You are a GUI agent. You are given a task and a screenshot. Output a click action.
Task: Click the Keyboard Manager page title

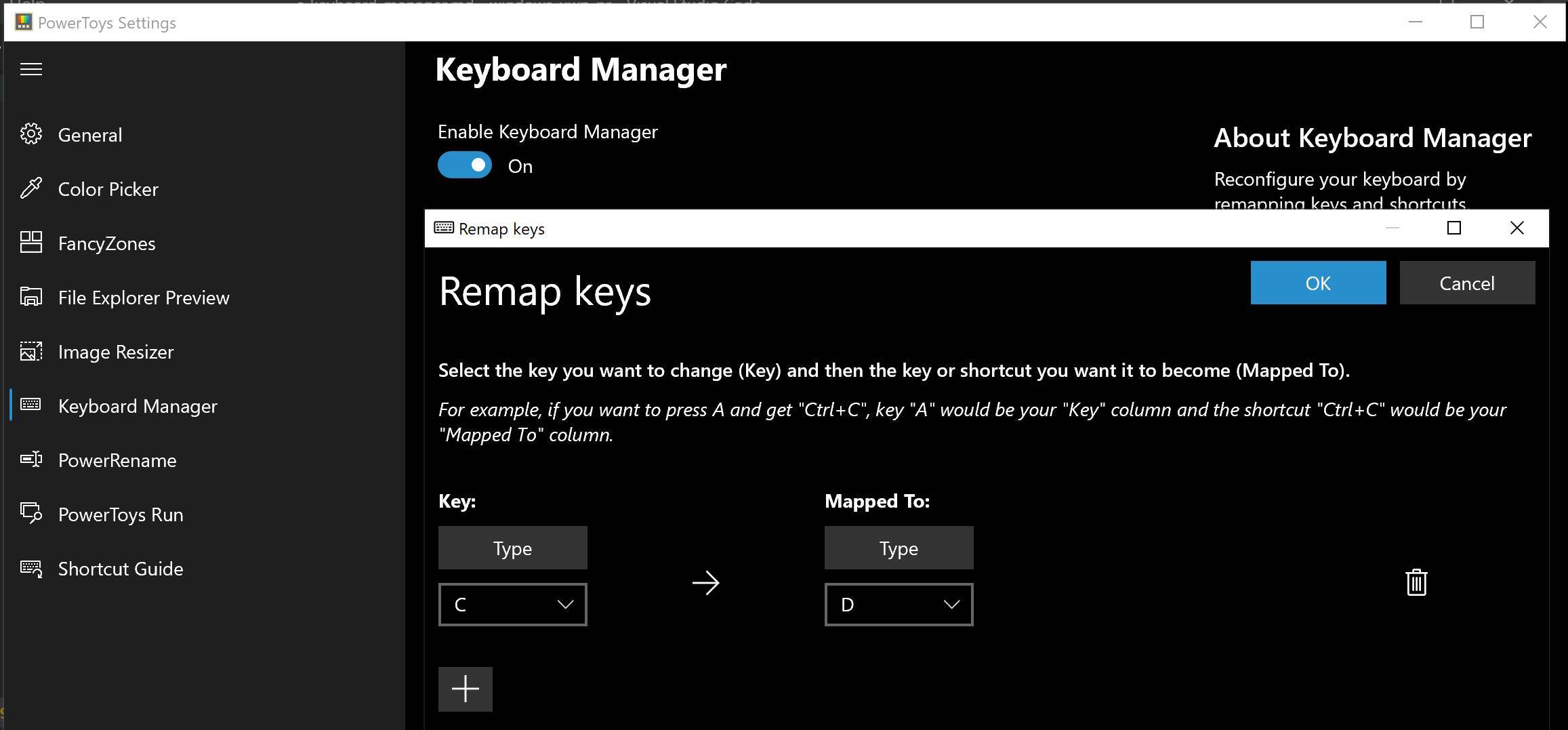(581, 69)
